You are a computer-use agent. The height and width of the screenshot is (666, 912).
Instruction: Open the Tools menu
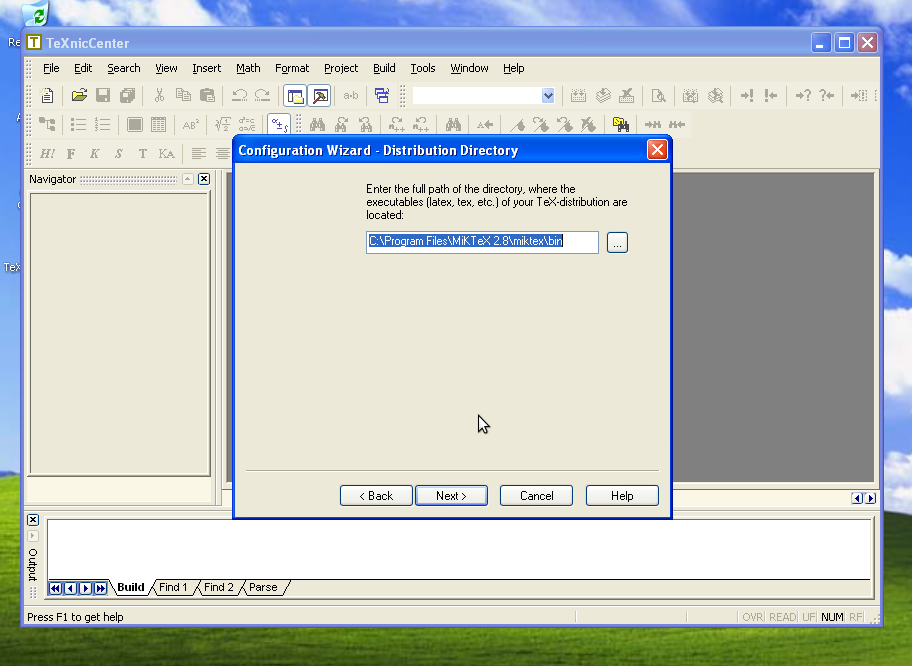coord(423,68)
